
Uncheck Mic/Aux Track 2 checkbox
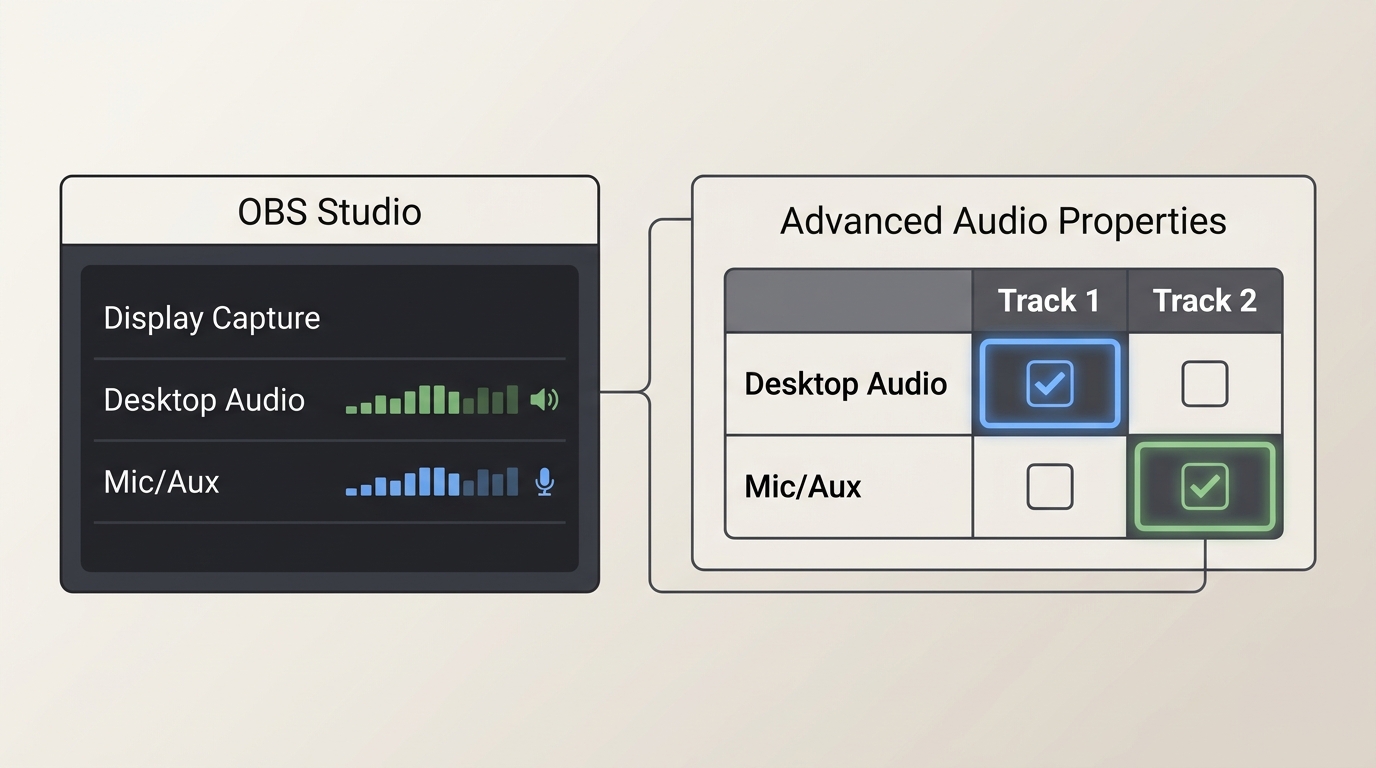1204,487
